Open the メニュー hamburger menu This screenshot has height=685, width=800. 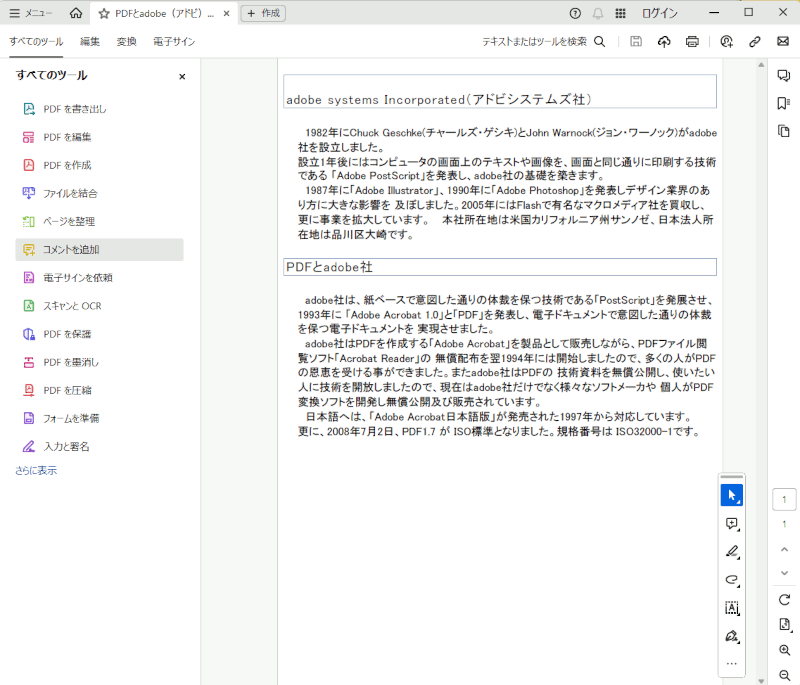coord(31,13)
